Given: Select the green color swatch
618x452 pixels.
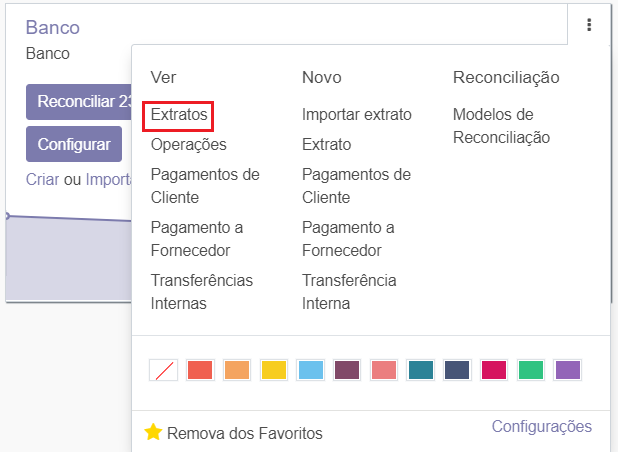Looking at the screenshot, I should coord(531,370).
